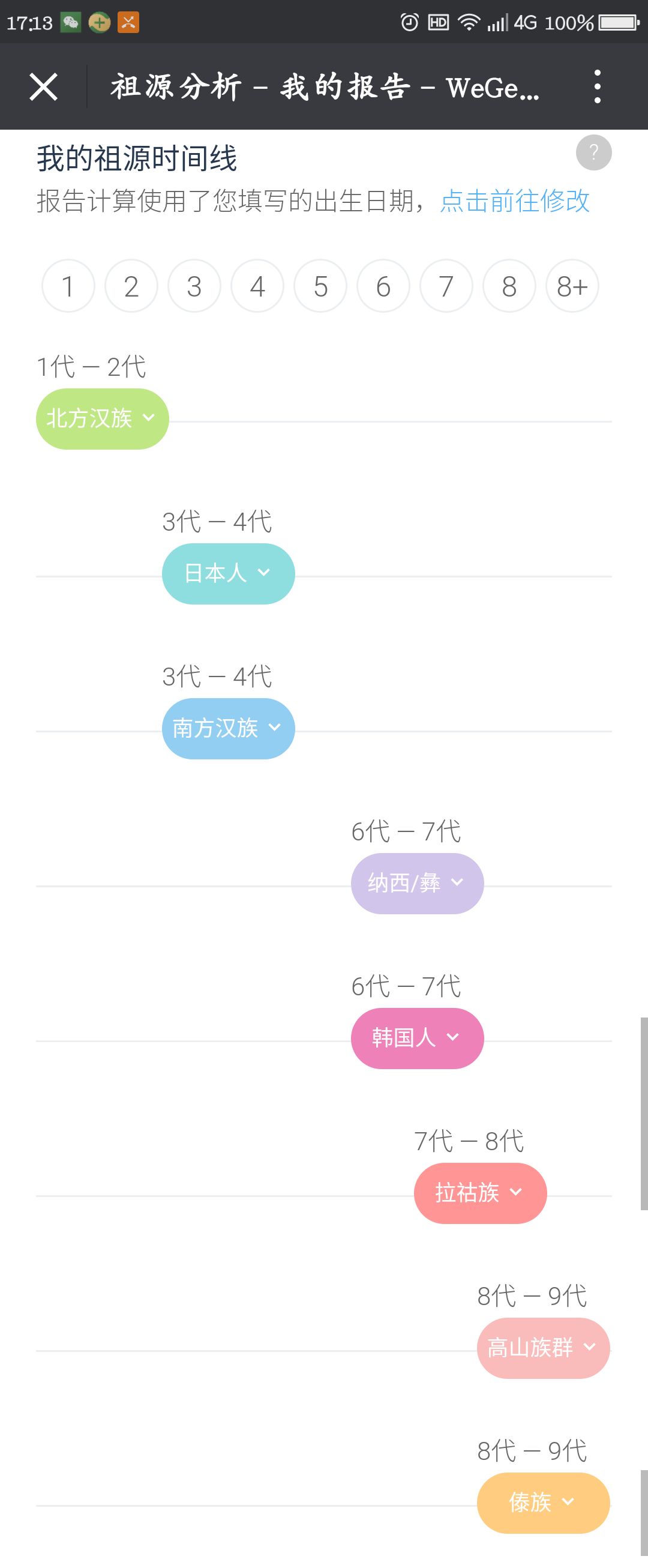This screenshot has width=648, height=1568.
Task: Expand the 韩国人 ancestry pill
Action: pyautogui.click(x=418, y=1039)
